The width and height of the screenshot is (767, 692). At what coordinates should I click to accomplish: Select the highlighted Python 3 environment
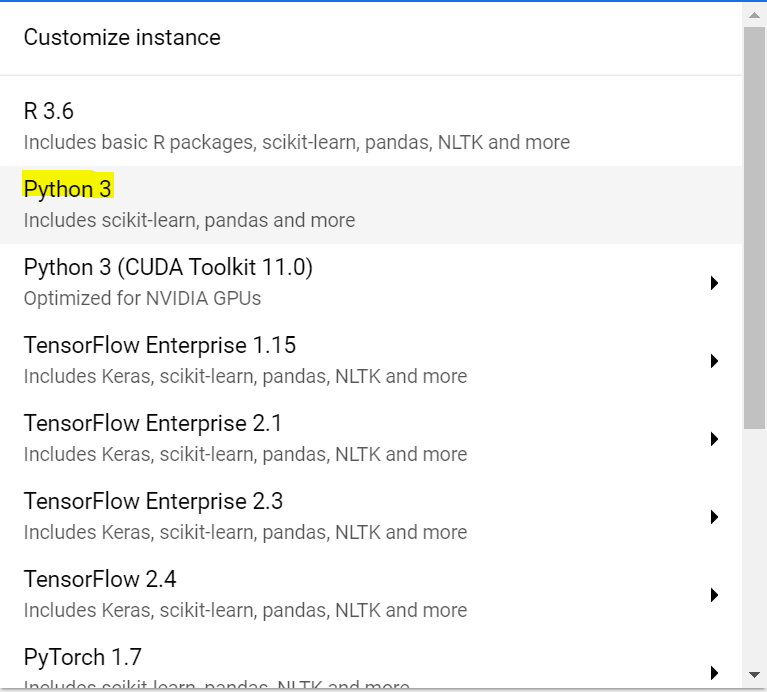(371, 204)
